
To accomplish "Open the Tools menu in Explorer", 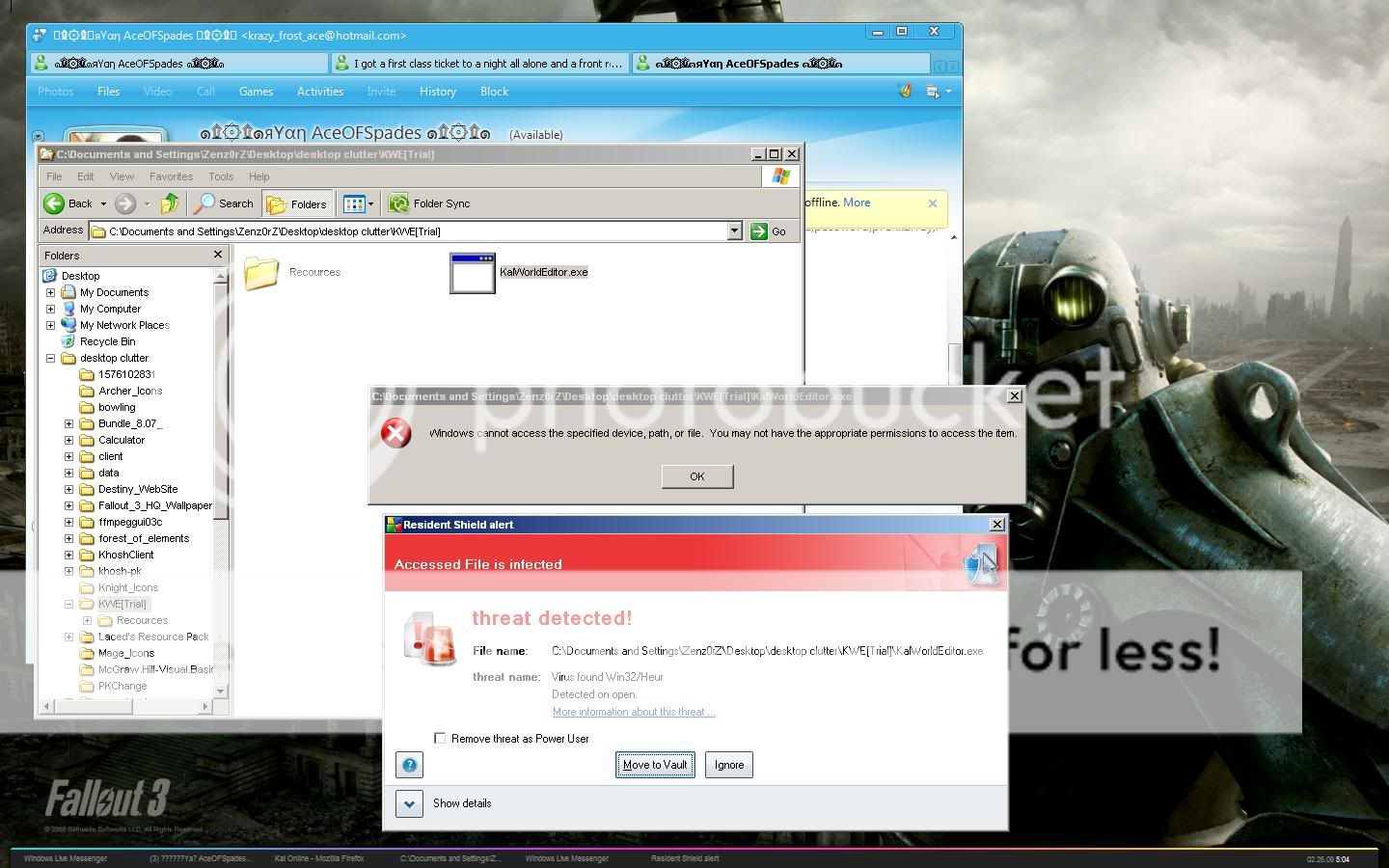I will tap(221, 176).
